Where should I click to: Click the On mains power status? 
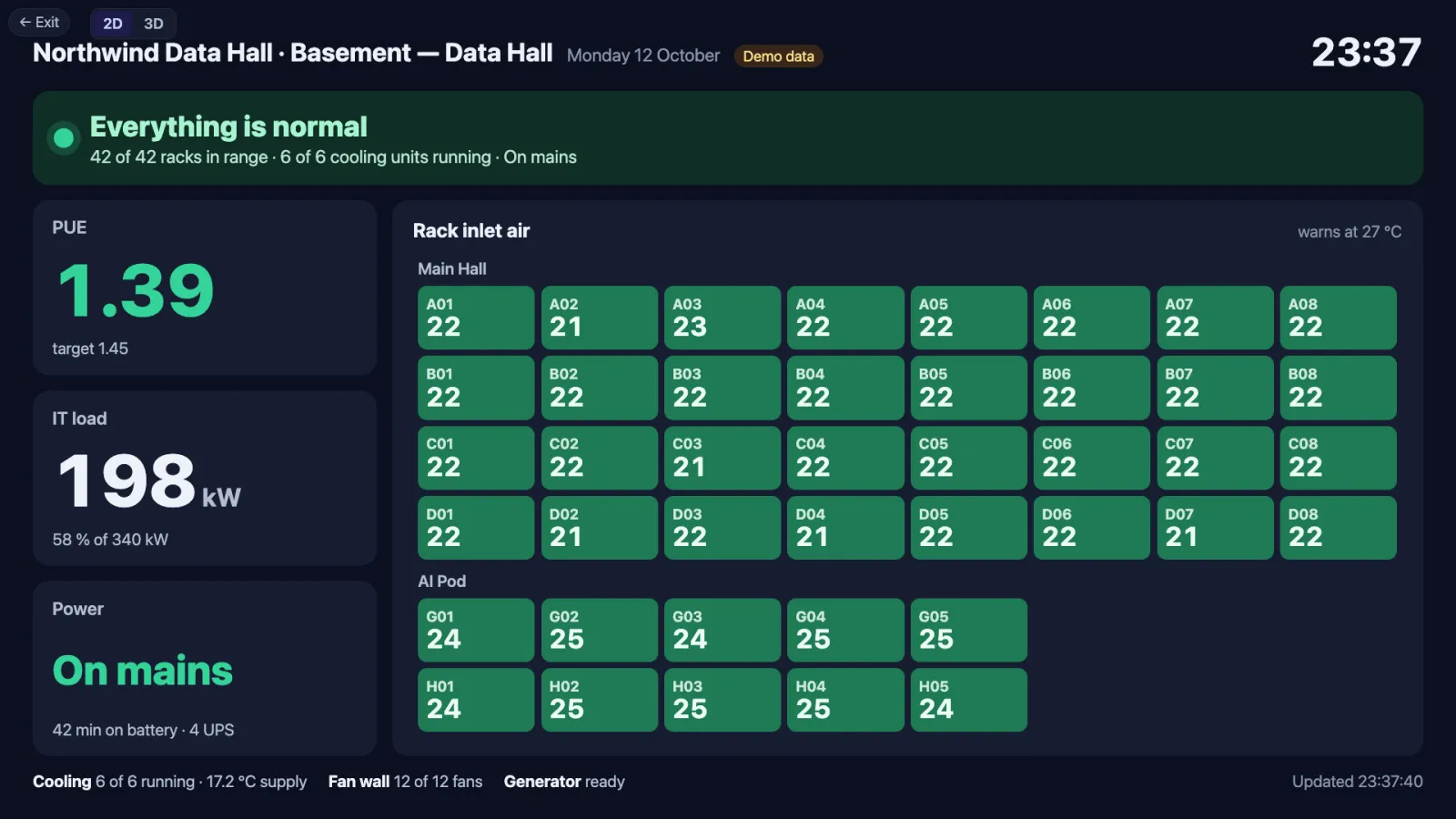(x=143, y=671)
